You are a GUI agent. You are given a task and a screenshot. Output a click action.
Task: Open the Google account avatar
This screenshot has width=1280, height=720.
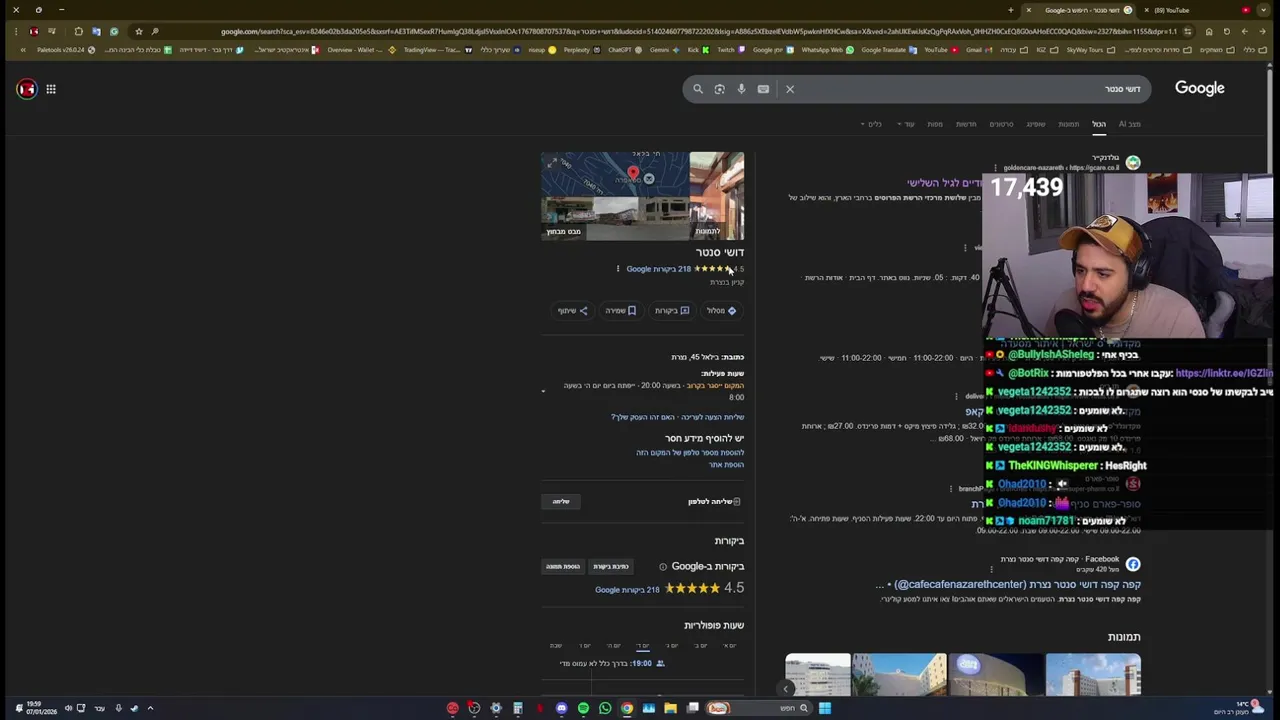tap(26, 89)
